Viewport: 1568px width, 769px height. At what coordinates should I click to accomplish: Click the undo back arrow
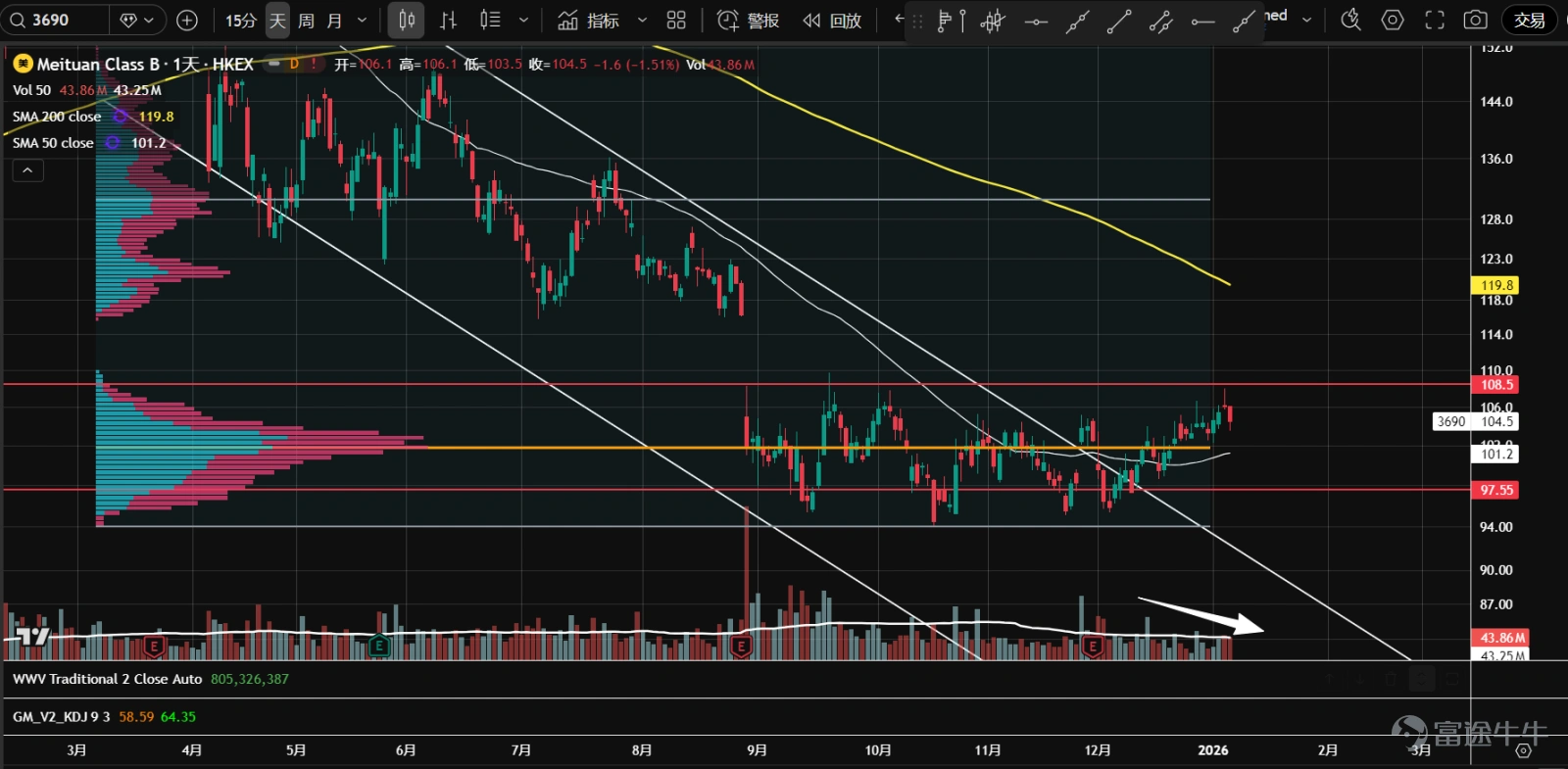(x=899, y=19)
